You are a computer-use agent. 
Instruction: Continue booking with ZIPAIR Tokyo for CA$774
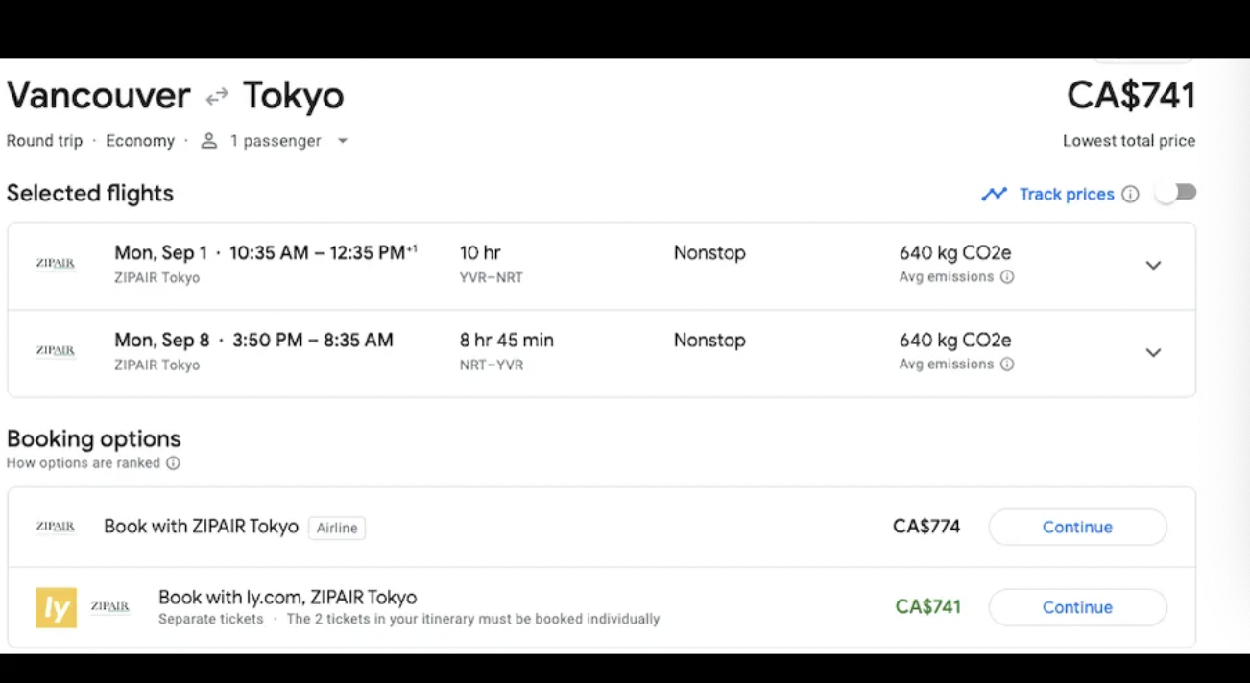click(x=1077, y=527)
